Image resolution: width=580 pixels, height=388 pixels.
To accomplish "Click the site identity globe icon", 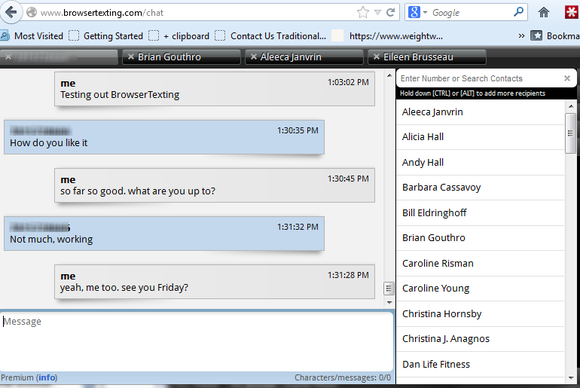I will [x=32, y=13].
